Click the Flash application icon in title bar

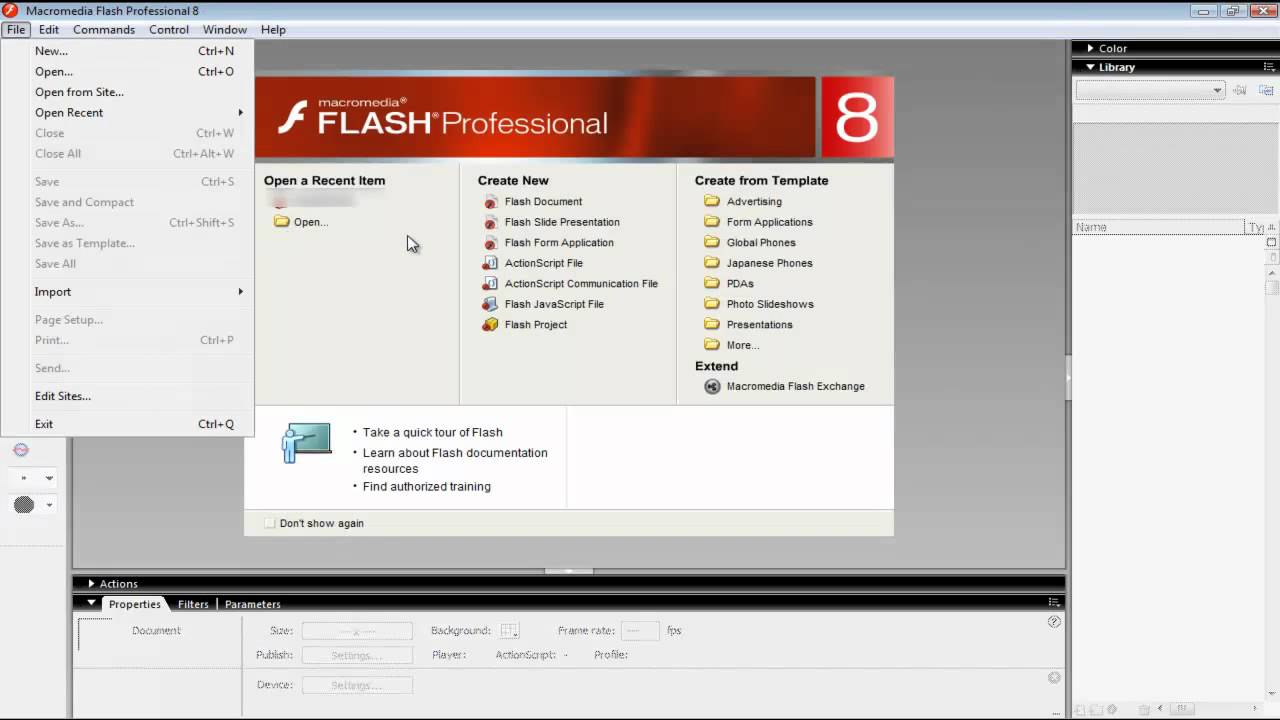pos(12,11)
